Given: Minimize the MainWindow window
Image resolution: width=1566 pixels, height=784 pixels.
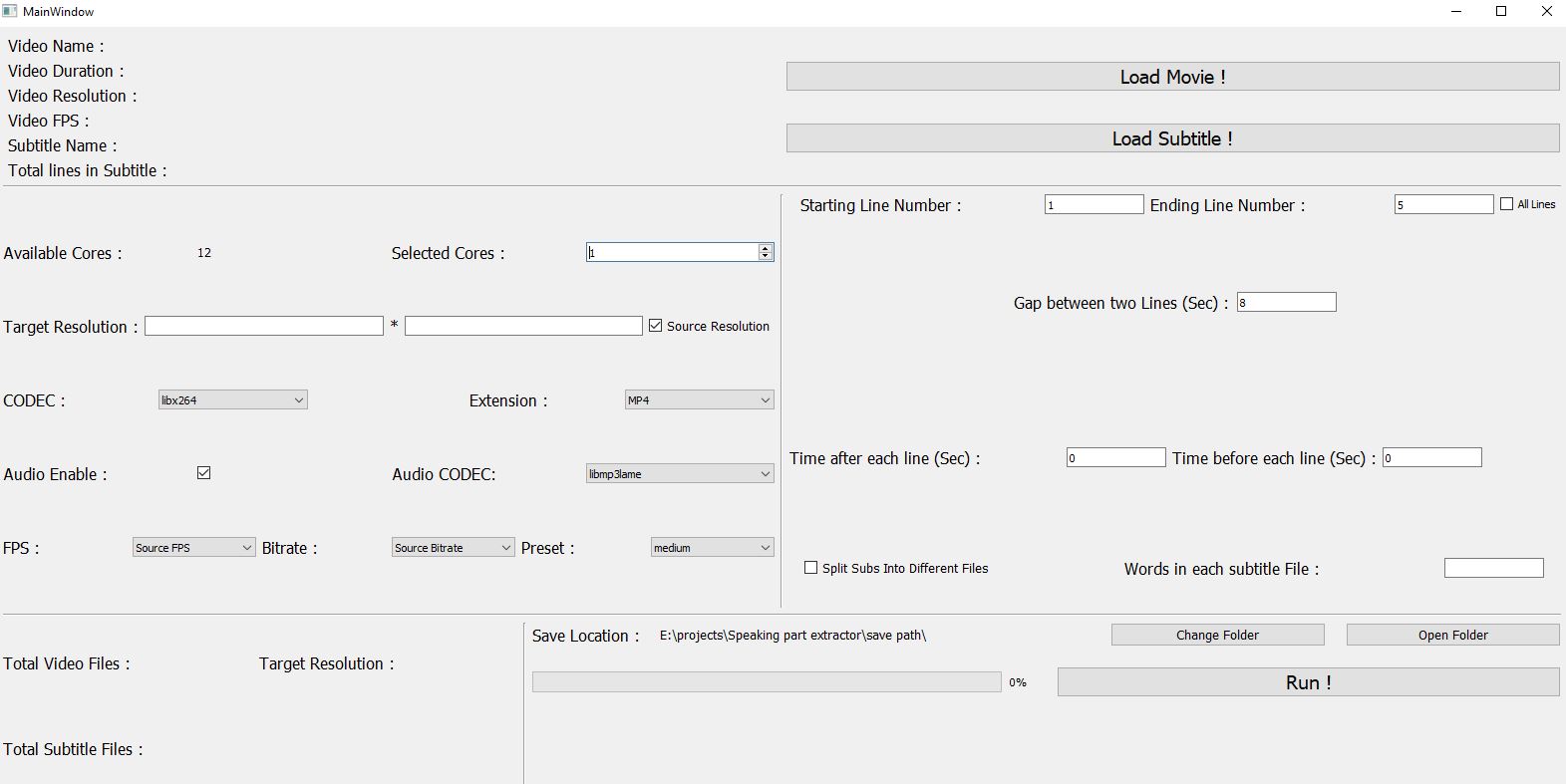Looking at the screenshot, I should click(1456, 12).
